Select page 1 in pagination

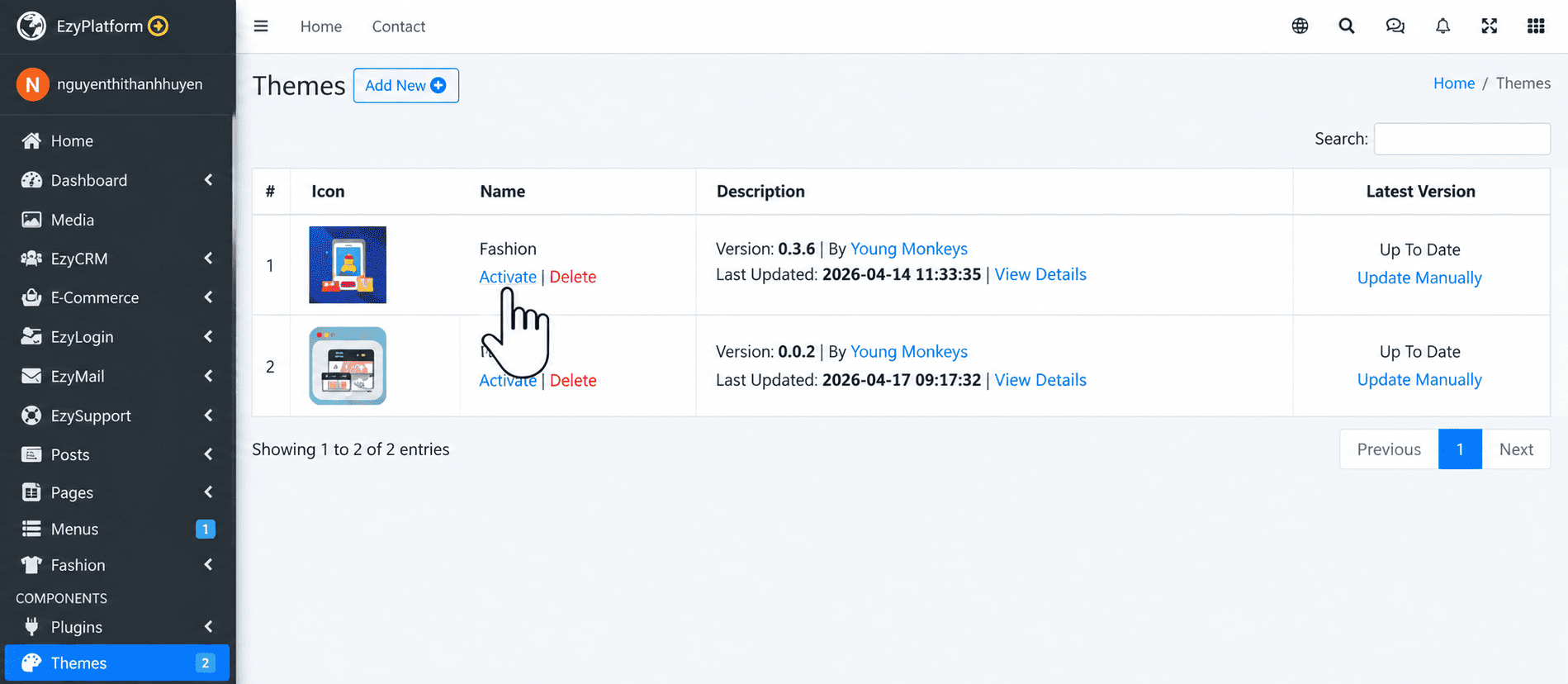coord(1460,449)
